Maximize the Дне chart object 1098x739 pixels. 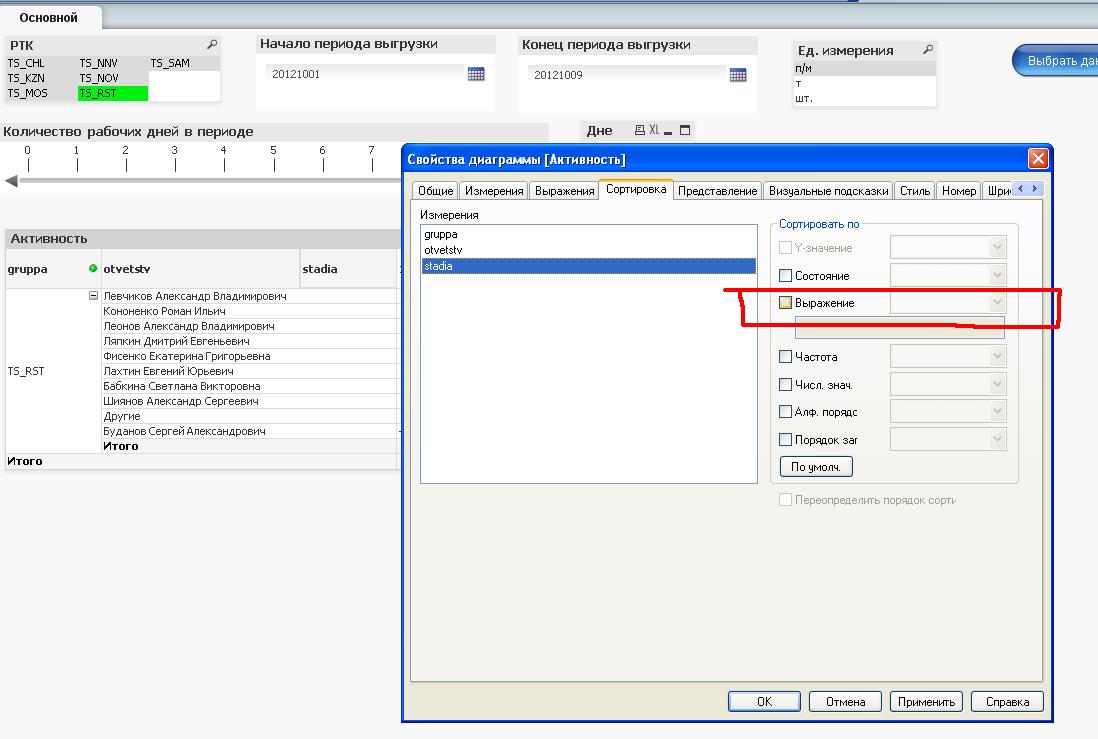click(685, 130)
